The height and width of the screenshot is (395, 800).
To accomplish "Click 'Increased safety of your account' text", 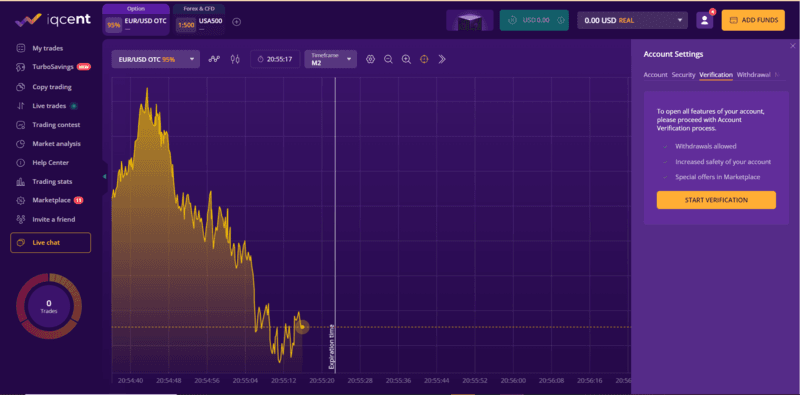I will [723, 162].
